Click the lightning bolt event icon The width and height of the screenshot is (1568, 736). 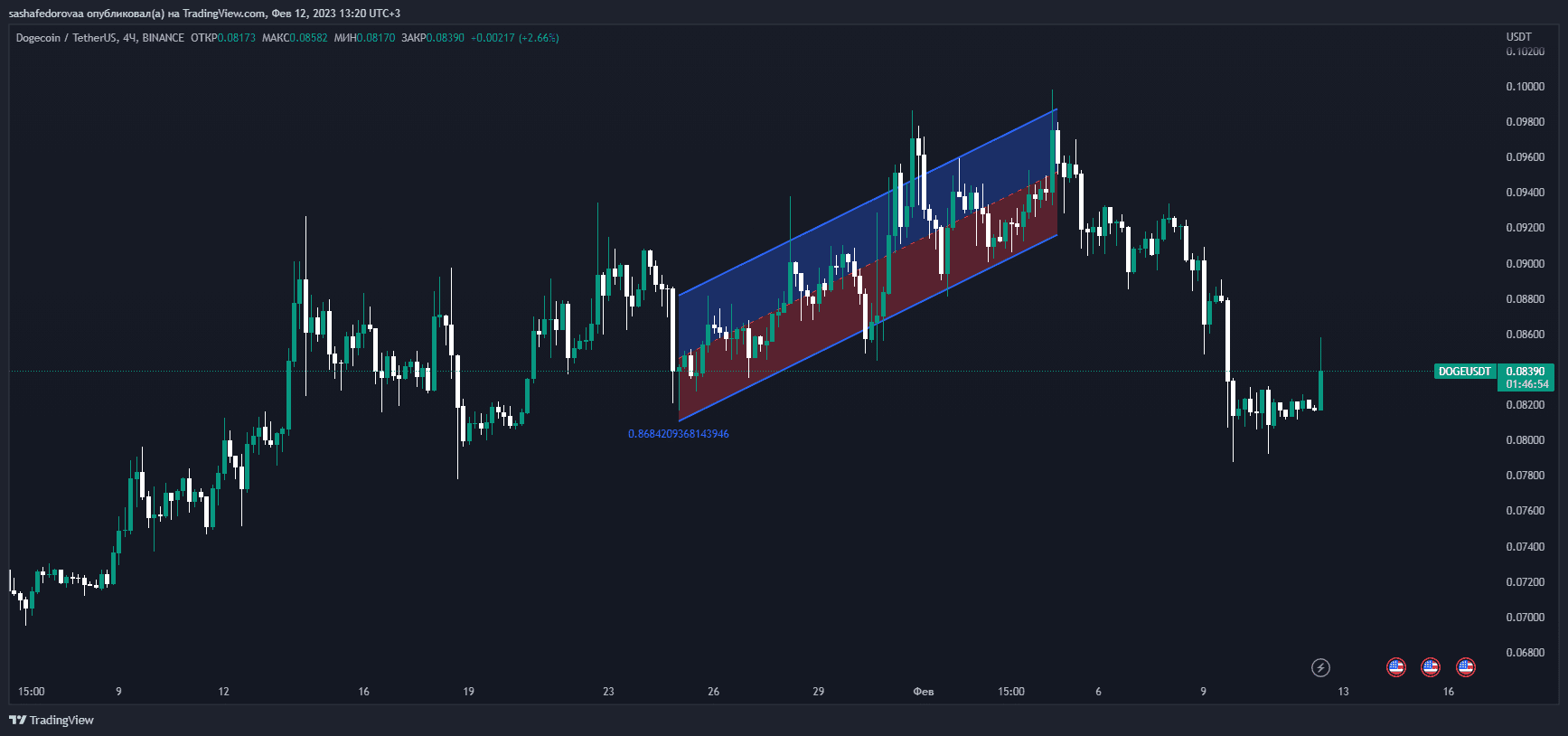[x=1320, y=668]
